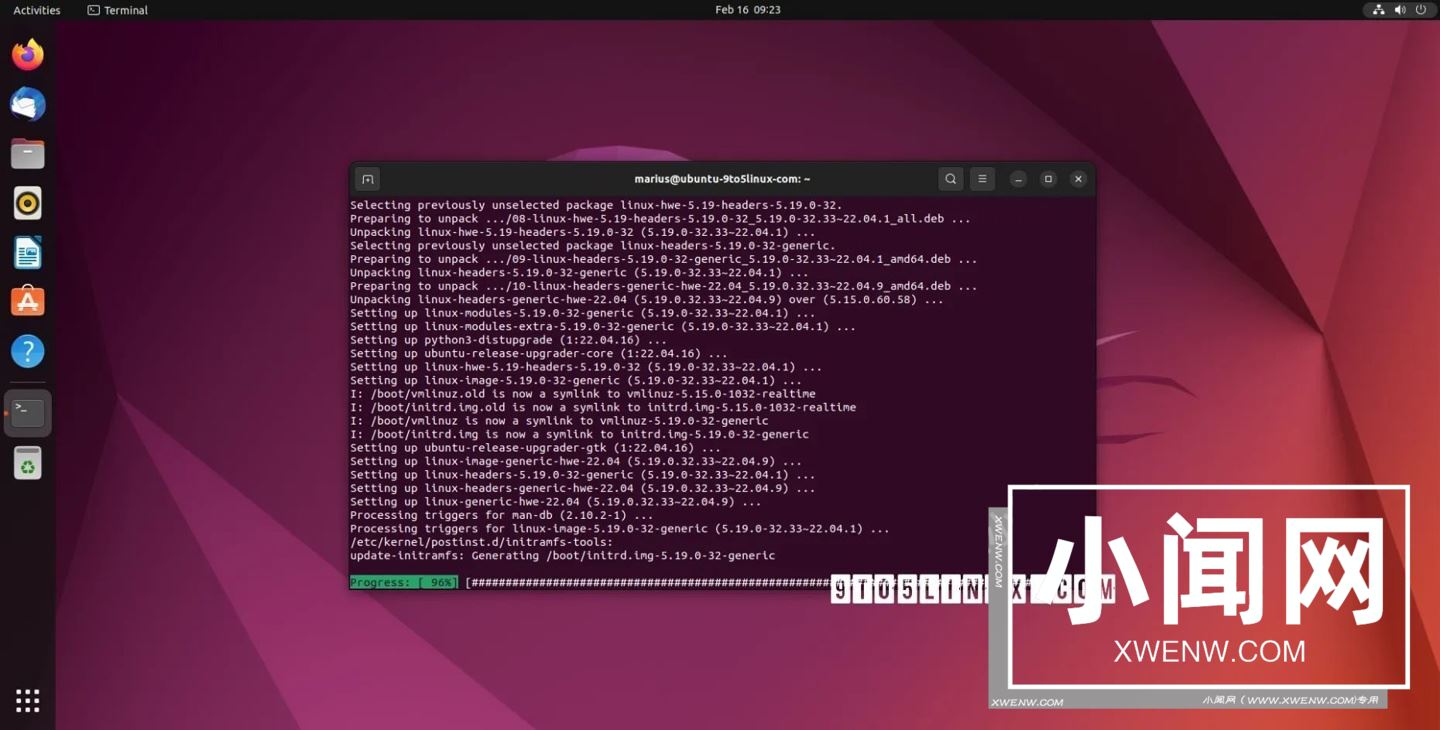Click Setting up linux-generic-hwe-22.04 line
Image resolution: width=1440 pixels, height=730 pixels.
coord(555,502)
